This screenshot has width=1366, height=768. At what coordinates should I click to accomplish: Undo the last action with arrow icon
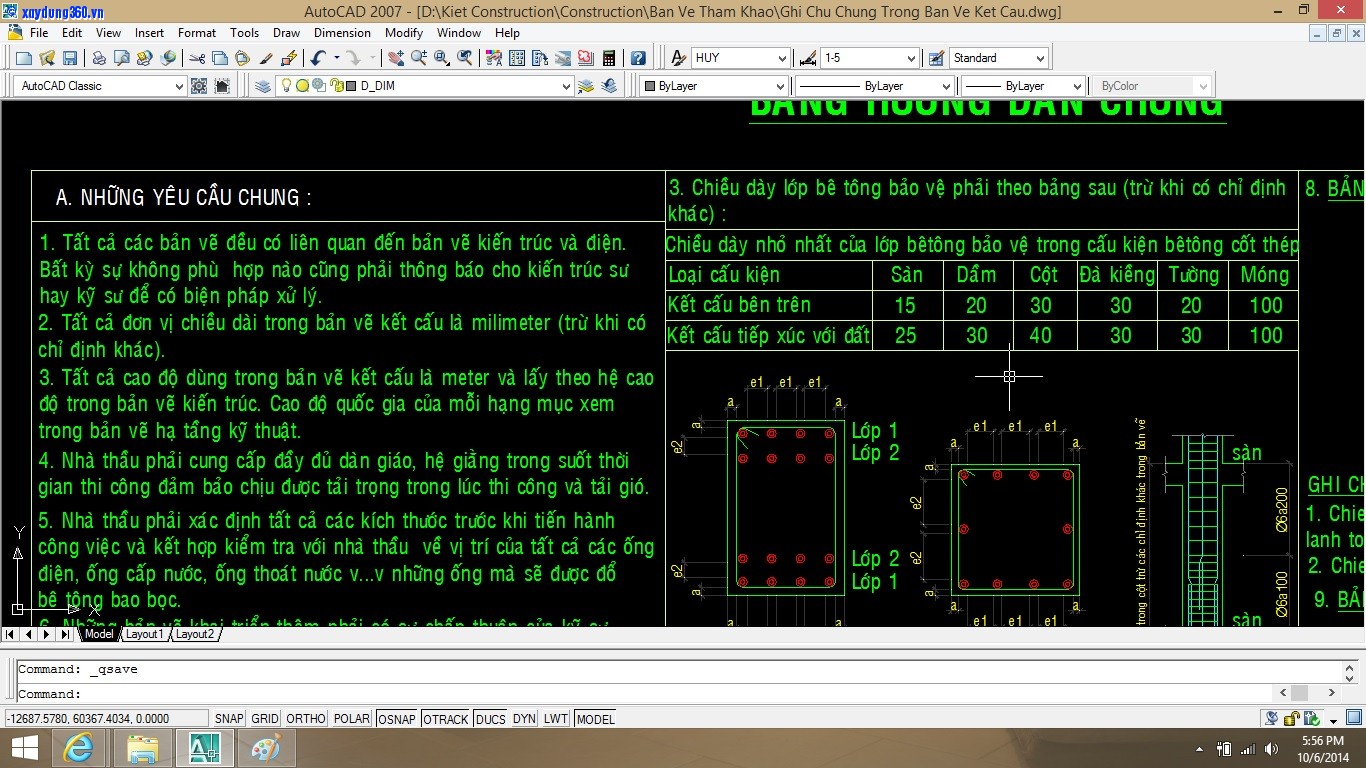tap(318, 58)
